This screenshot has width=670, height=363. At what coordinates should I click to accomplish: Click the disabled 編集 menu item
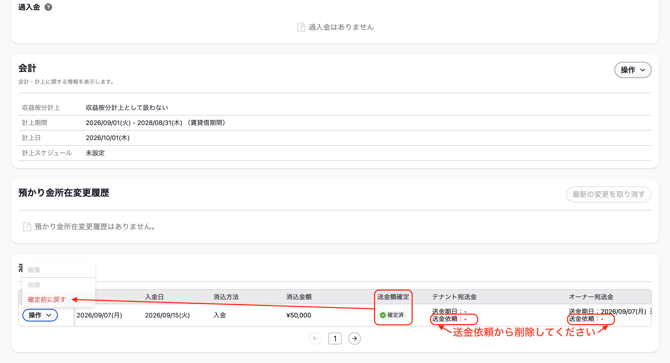coord(34,270)
